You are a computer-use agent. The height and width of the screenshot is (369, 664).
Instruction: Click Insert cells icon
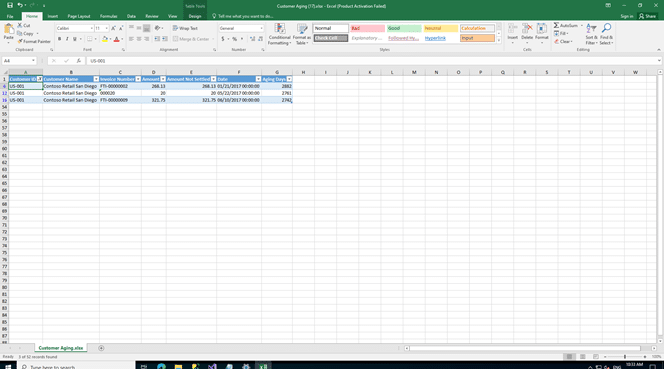512,34
